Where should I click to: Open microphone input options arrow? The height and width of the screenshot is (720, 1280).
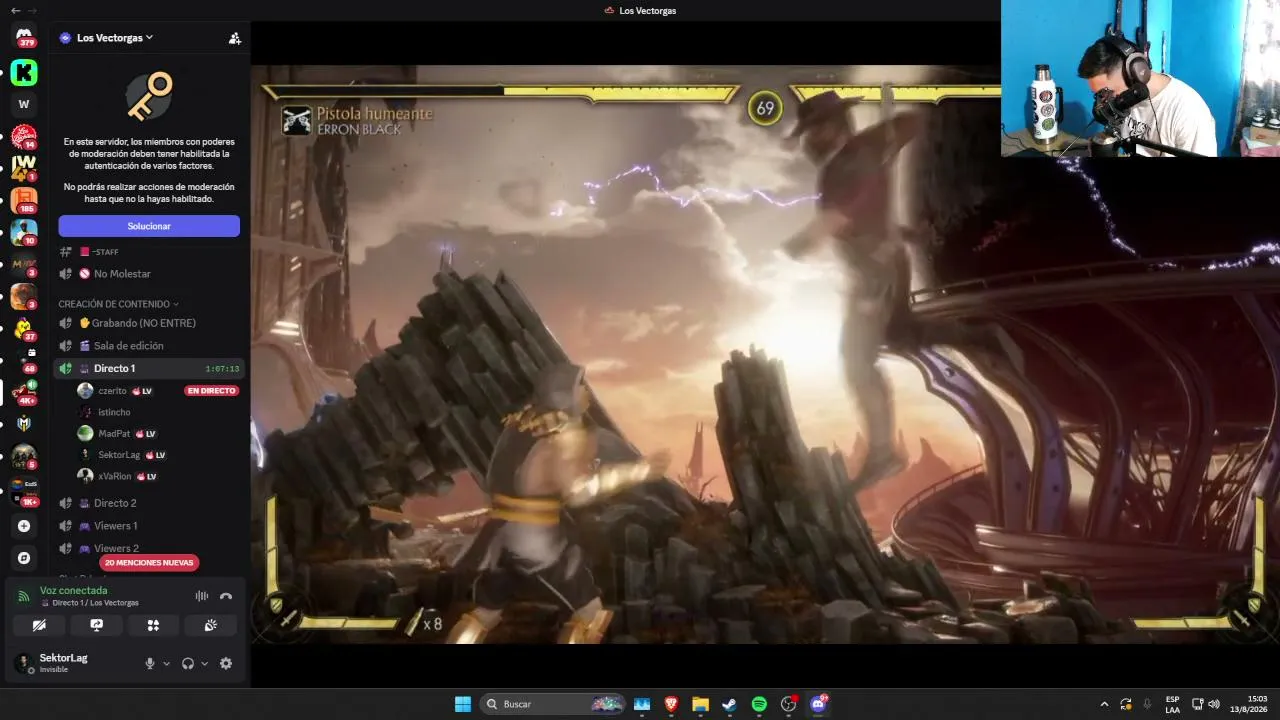pyautogui.click(x=166, y=663)
